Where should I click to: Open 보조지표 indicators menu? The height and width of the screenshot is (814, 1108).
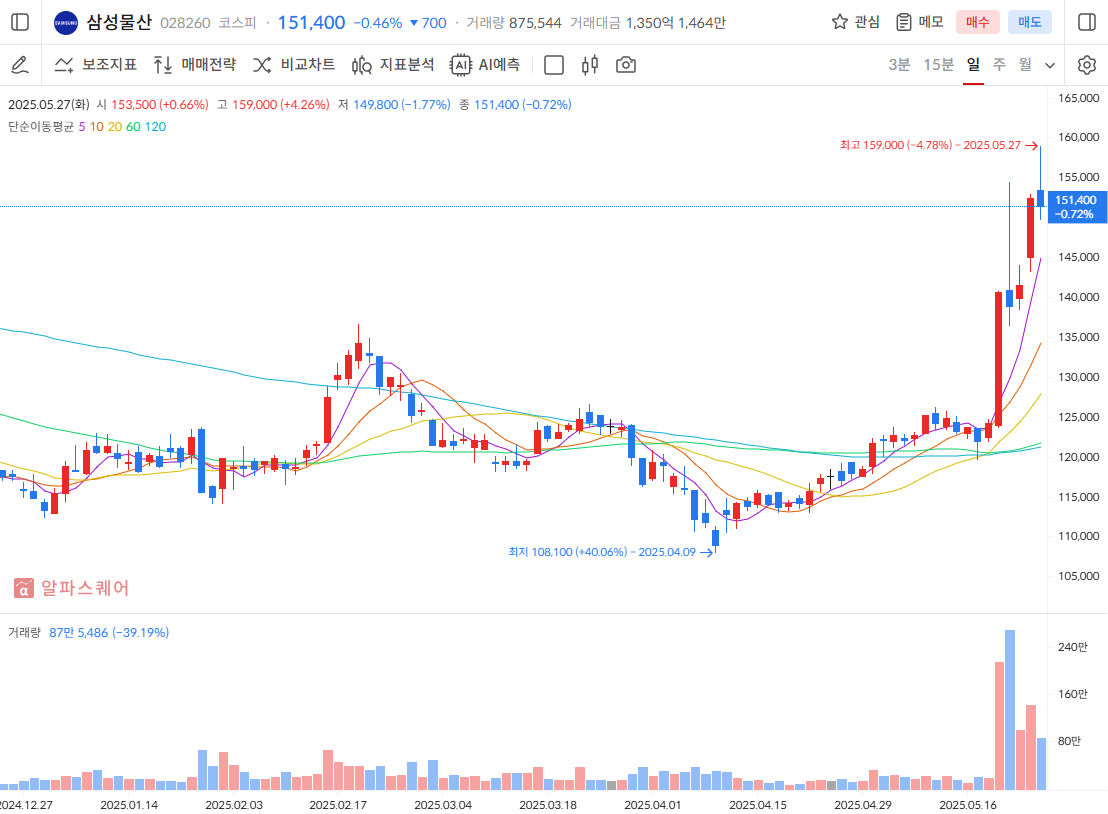pos(95,65)
